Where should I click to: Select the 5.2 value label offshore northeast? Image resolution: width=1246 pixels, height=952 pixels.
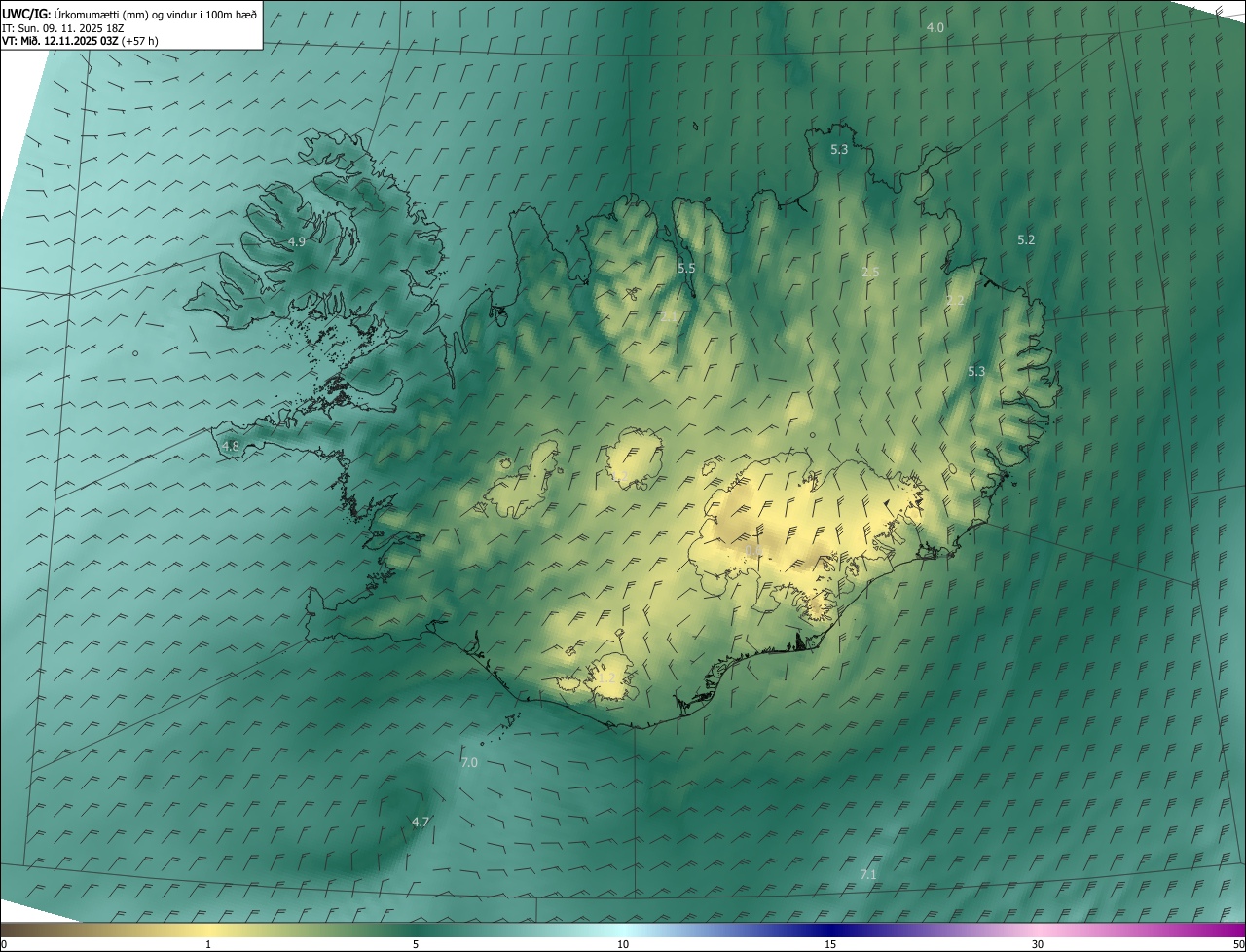[1026, 239]
